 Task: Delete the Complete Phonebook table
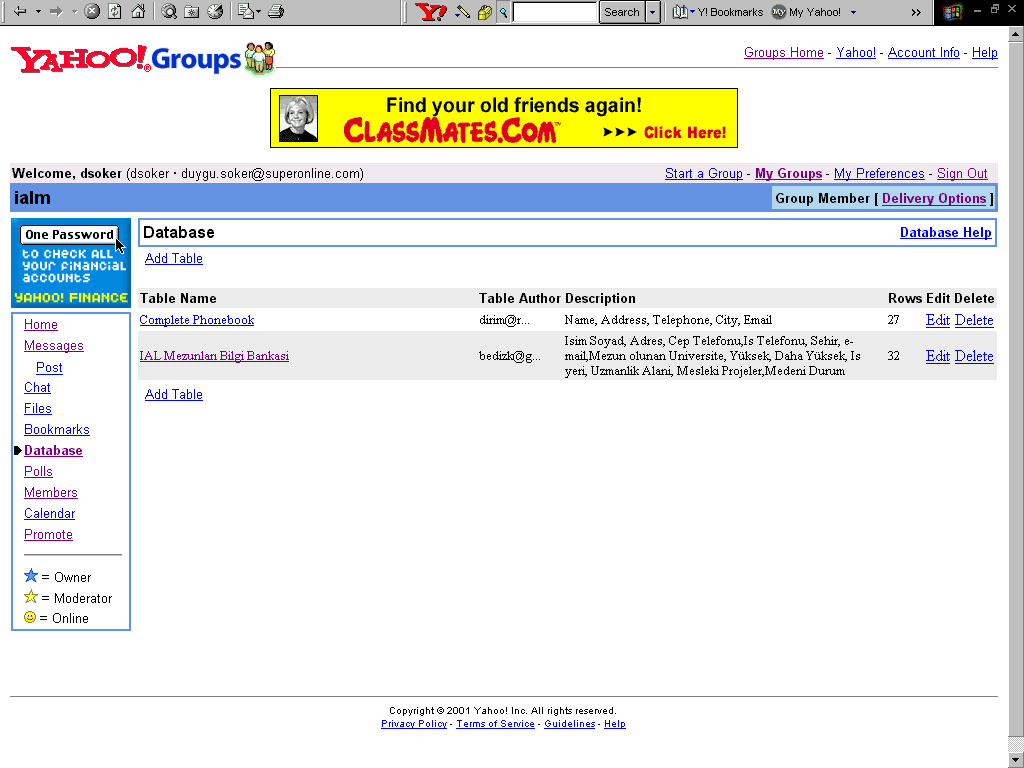(x=974, y=320)
